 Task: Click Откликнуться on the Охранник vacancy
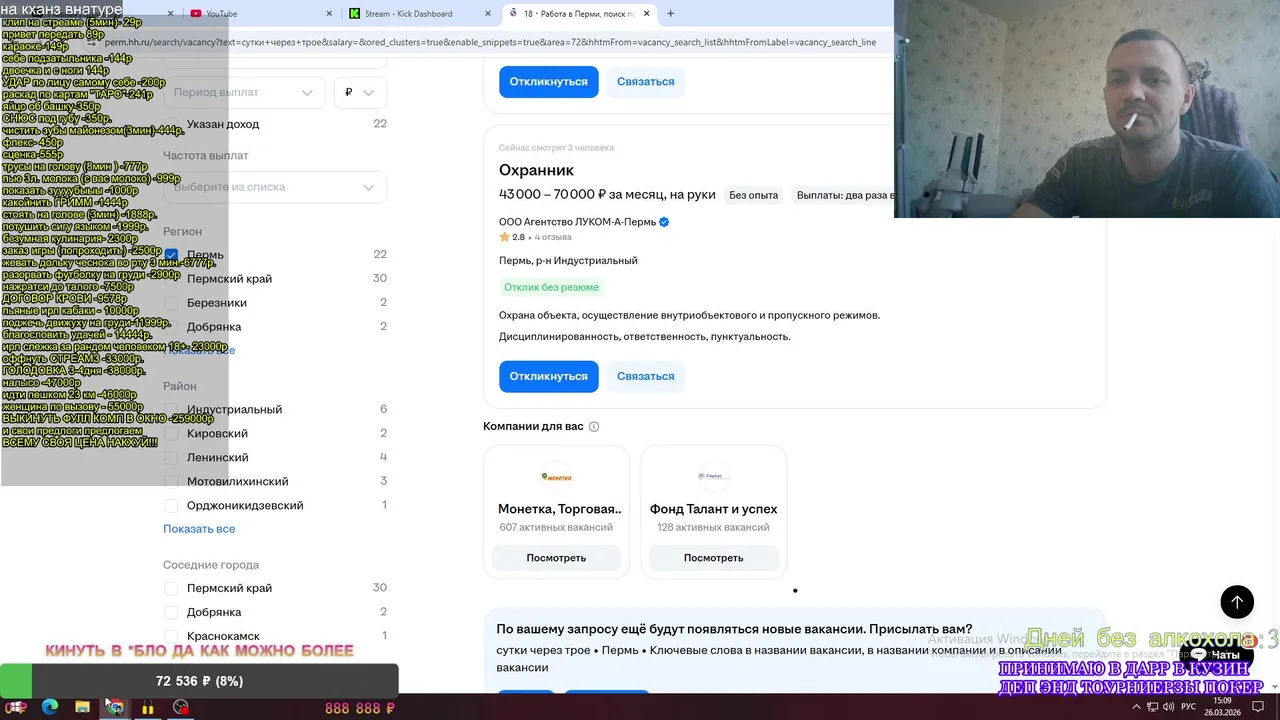pos(549,377)
